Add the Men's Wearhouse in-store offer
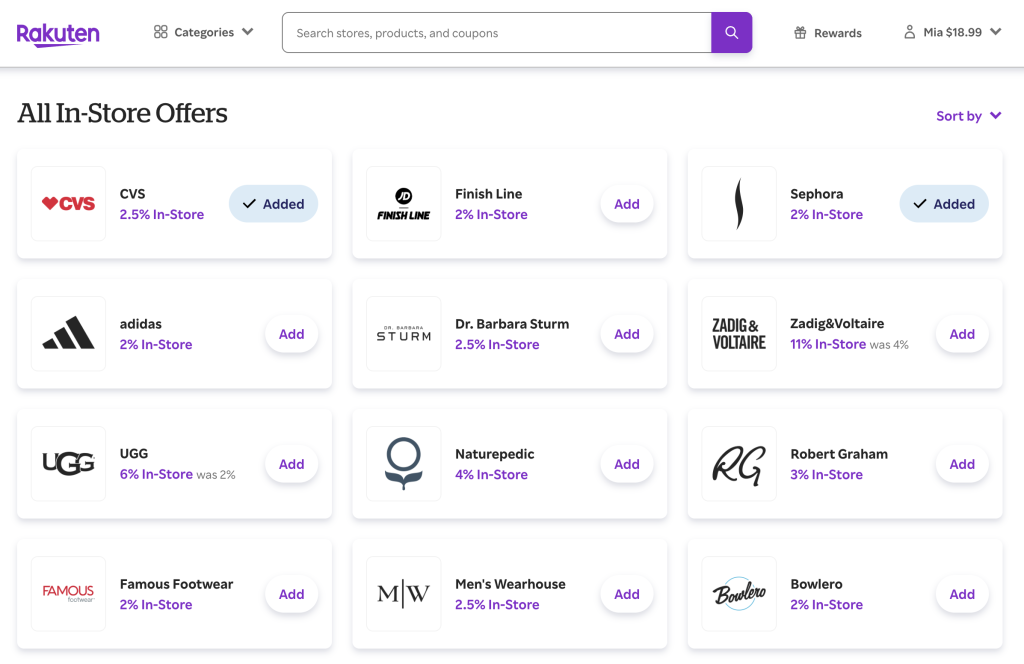1024x664 pixels. point(627,594)
